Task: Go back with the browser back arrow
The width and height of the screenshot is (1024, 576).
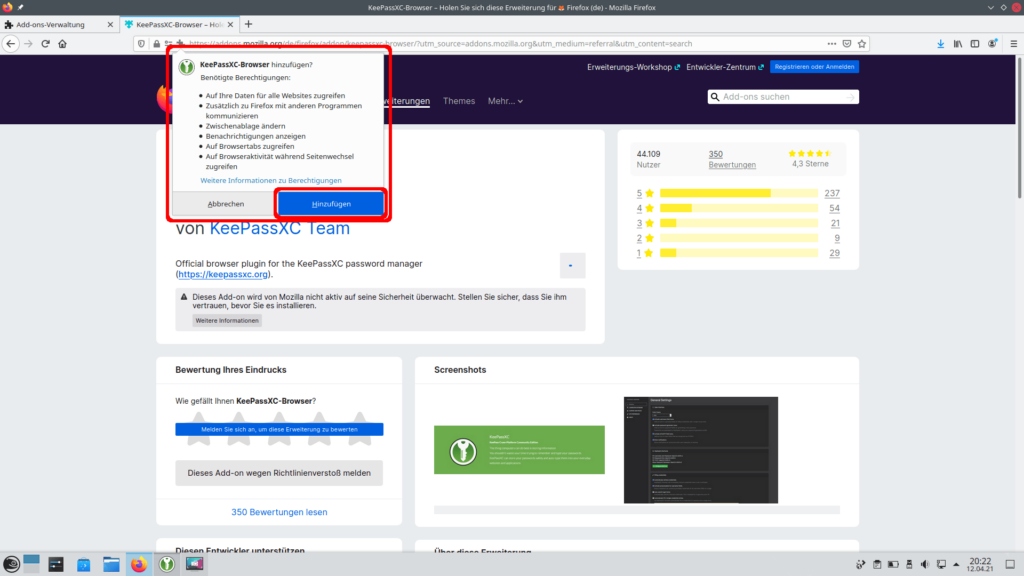Action: pos(11,44)
